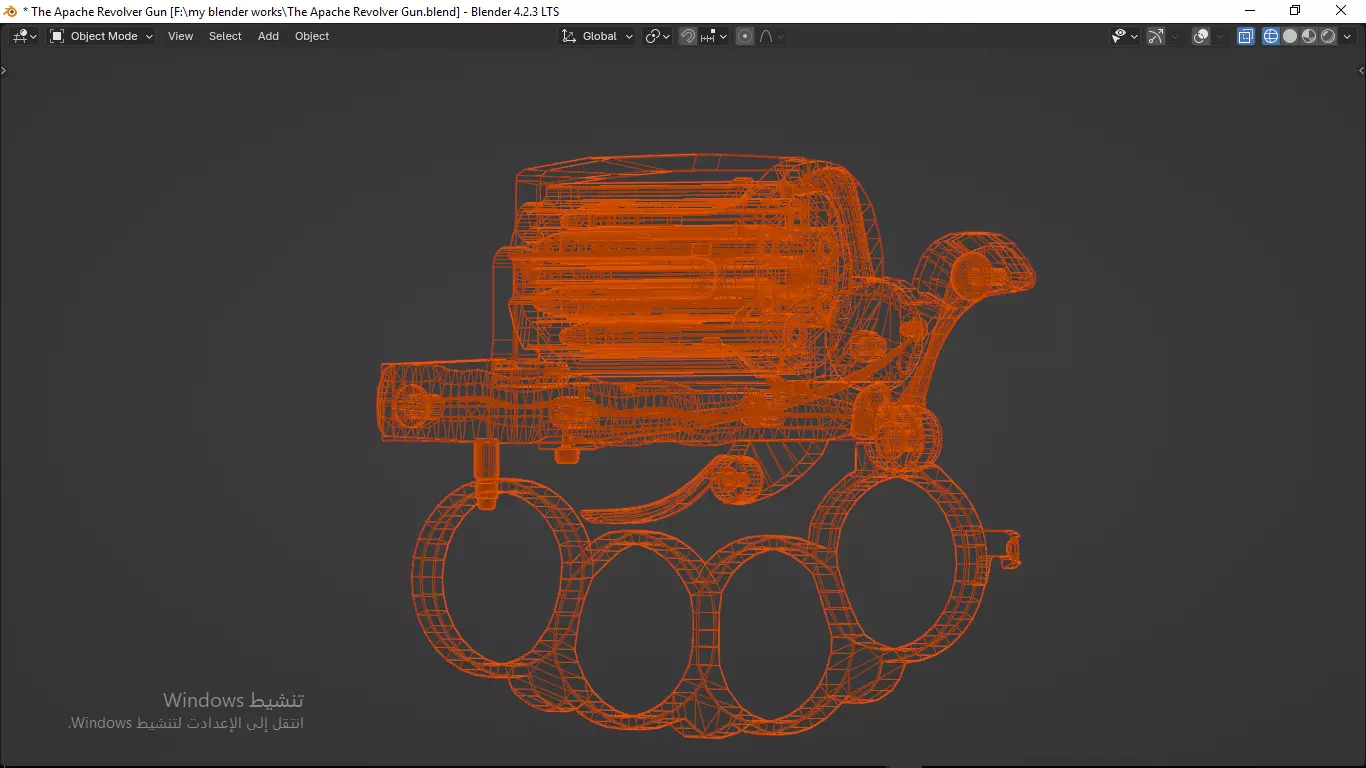Viewport: 1366px width, 768px height.
Task: Switch to Material Preview shading
Action: click(x=1309, y=36)
